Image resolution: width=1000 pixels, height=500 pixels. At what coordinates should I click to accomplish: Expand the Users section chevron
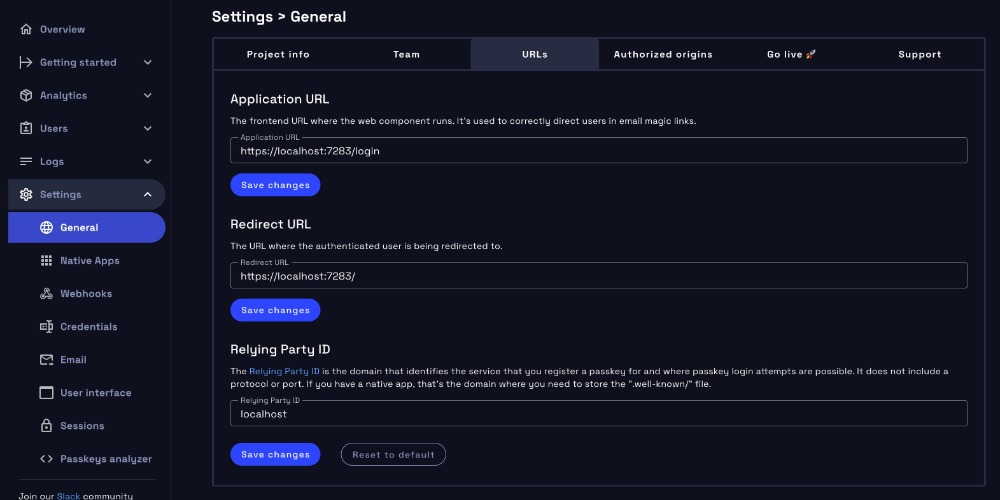(x=147, y=128)
